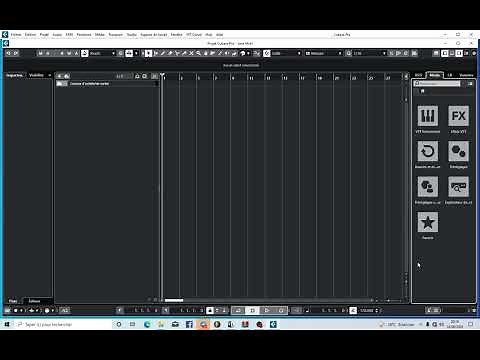Screen dimensions: 480x360
Task: Toggle the left zone visibility button
Action: pyautogui.click(x=445, y=53)
